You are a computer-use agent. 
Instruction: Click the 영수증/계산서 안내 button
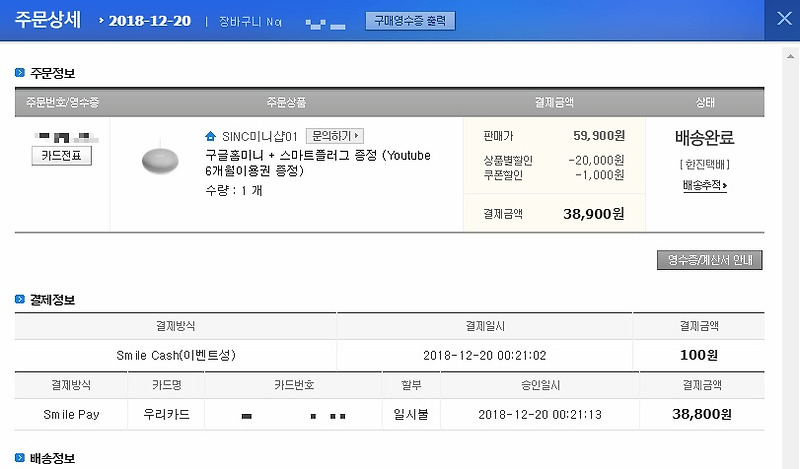click(x=710, y=260)
